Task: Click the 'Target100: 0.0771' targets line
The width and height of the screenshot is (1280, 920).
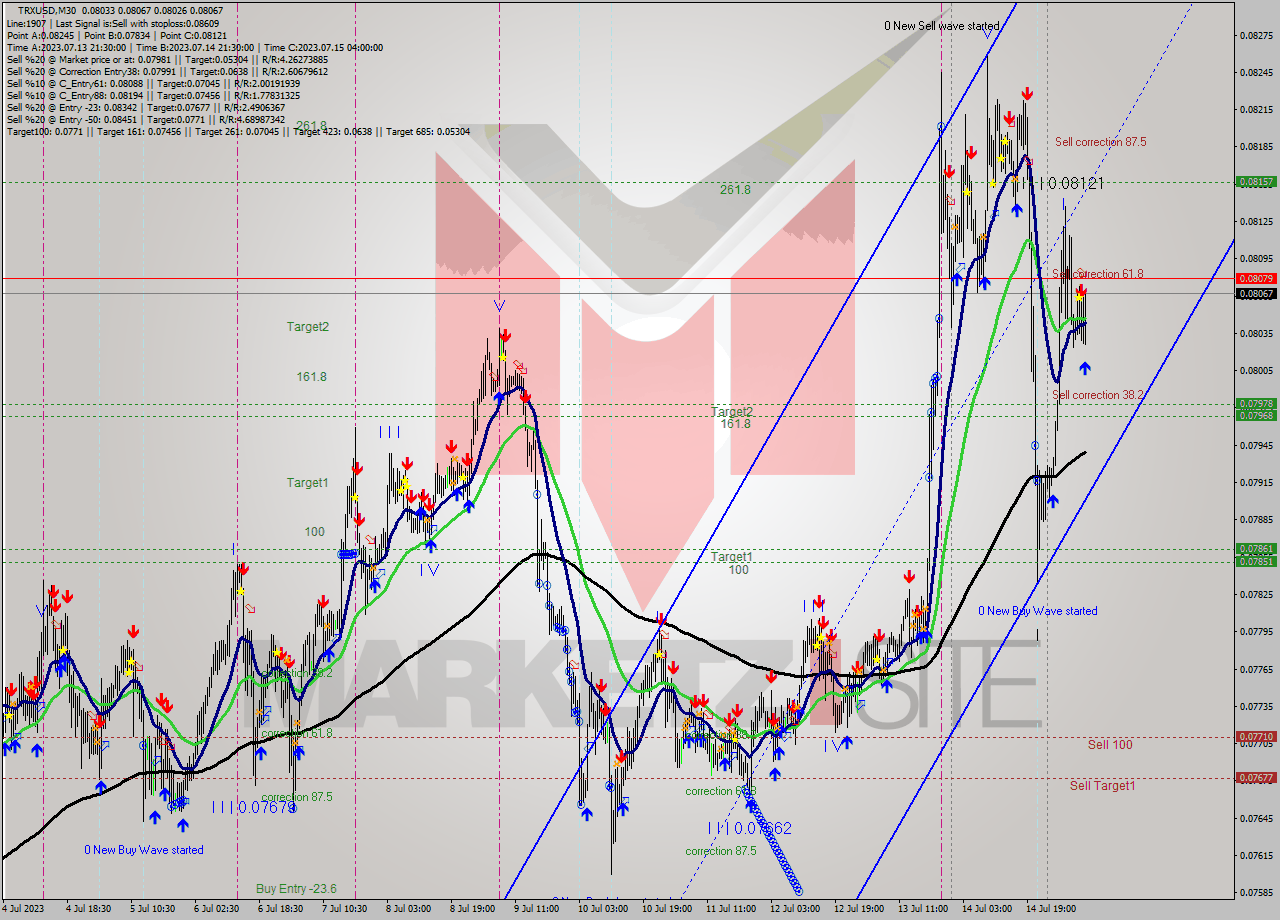Action: pyautogui.click(x=238, y=131)
